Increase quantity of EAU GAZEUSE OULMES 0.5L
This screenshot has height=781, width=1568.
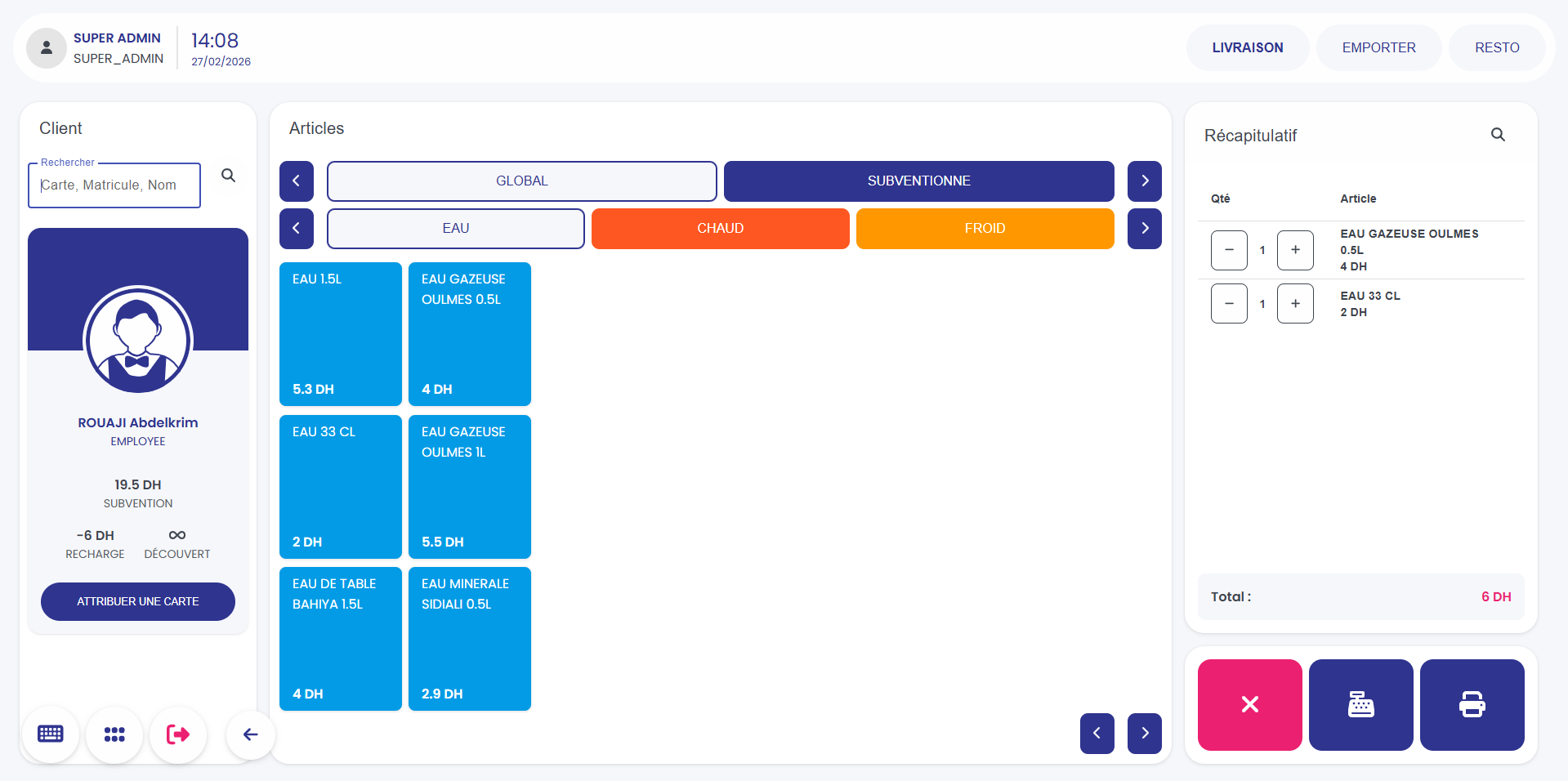pyautogui.click(x=1295, y=250)
